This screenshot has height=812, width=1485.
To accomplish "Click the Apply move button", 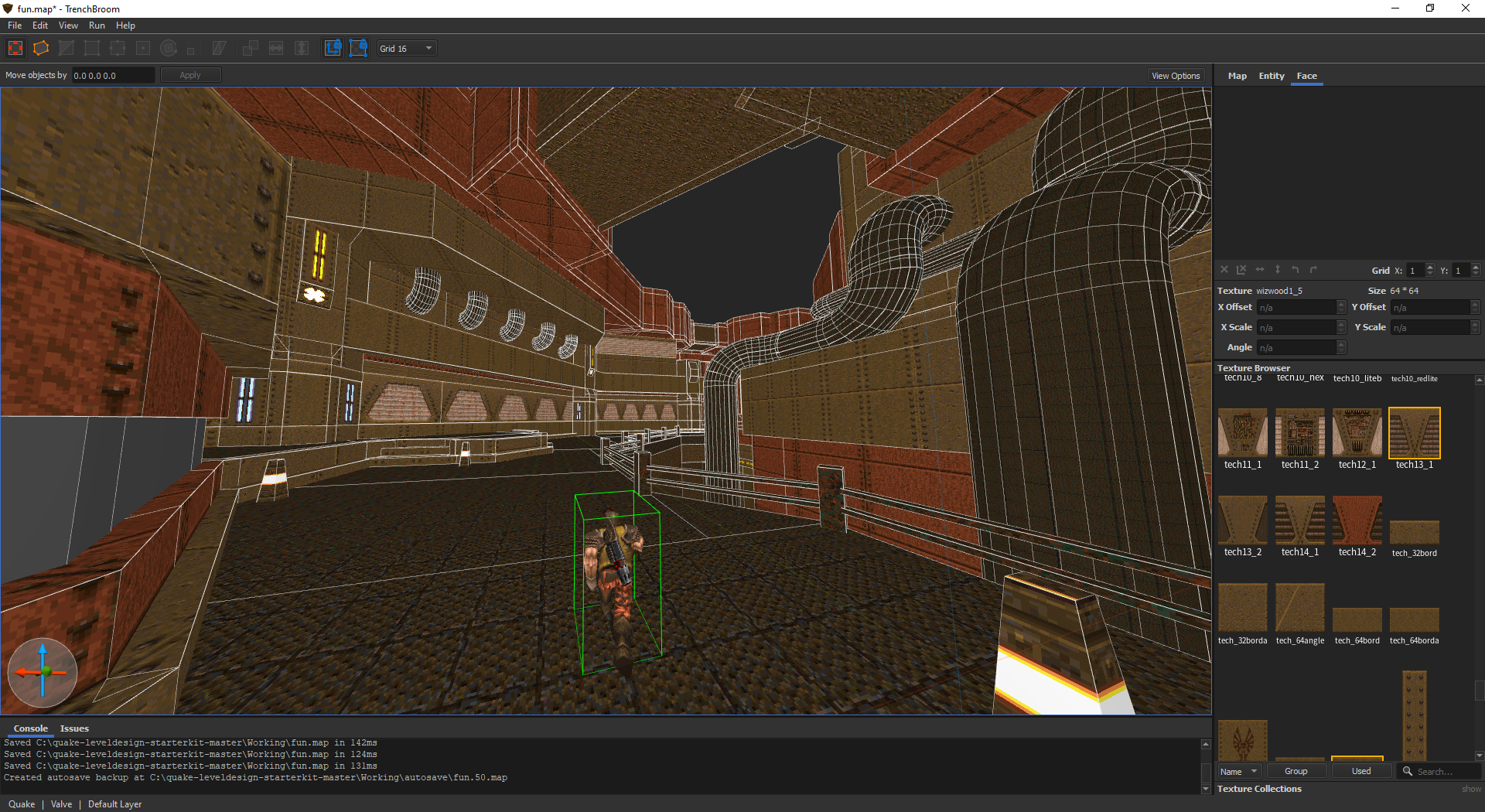I will tap(190, 75).
